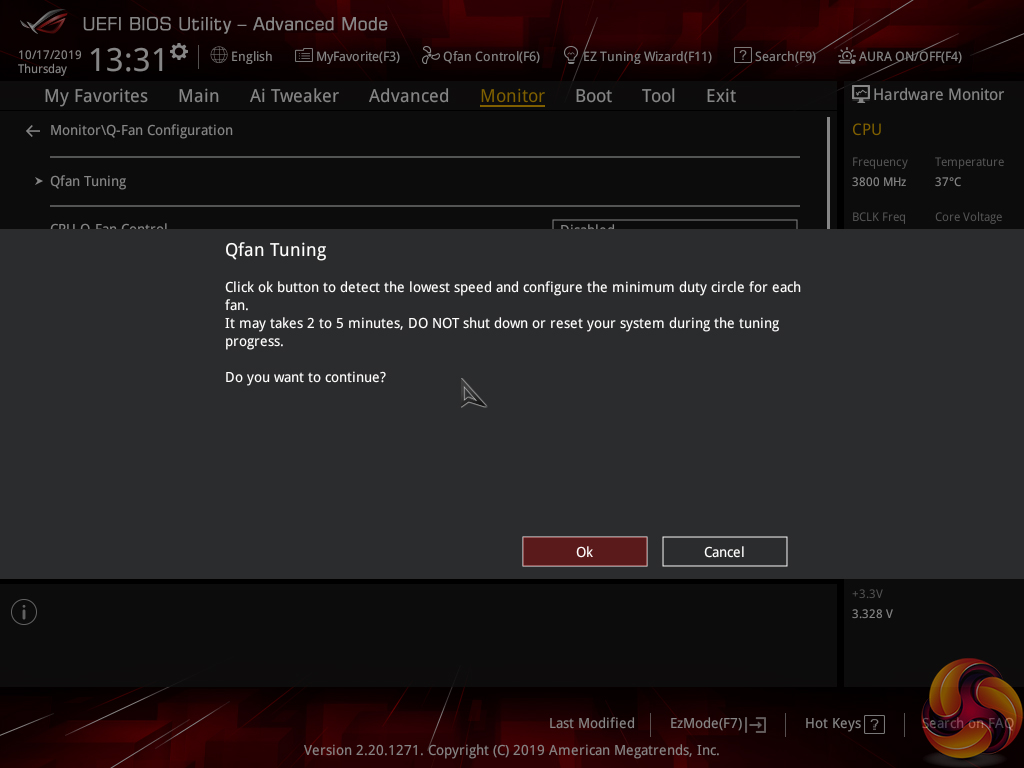
Task: Switch to the Ai Tweaker tab
Action: click(294, 95)
